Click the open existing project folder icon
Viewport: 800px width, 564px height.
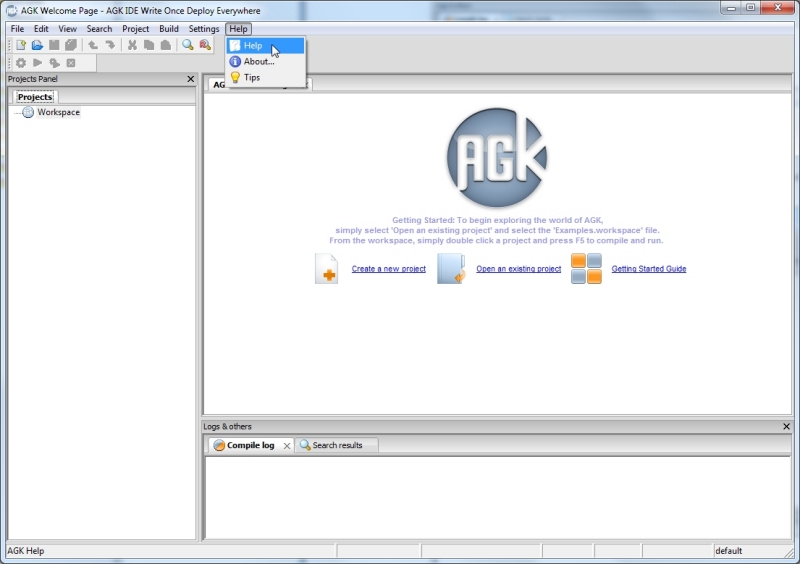(452, 268)
